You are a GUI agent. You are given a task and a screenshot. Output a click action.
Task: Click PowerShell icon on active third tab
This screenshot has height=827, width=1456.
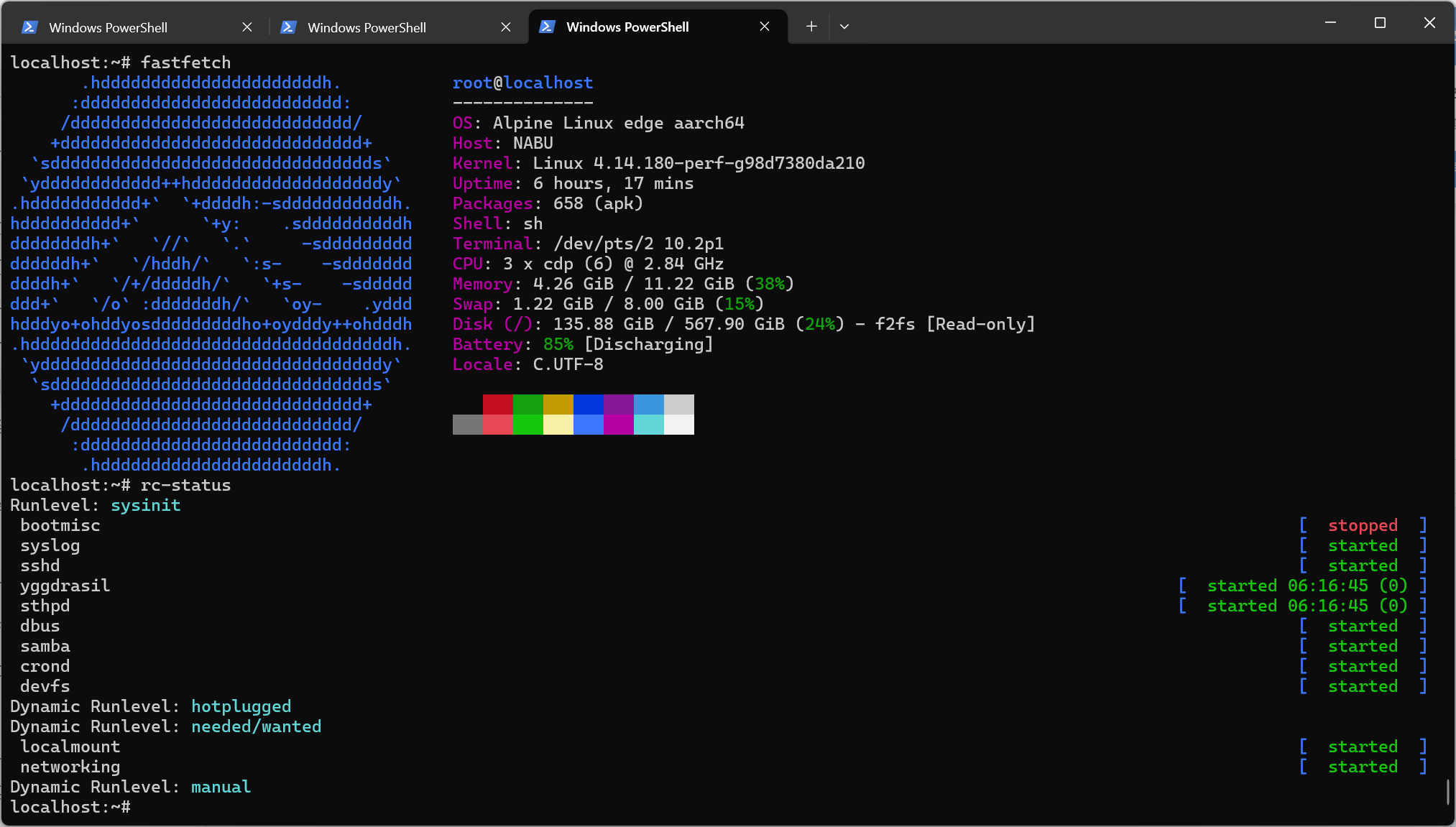pyautogui.click(x=547, y=27)
